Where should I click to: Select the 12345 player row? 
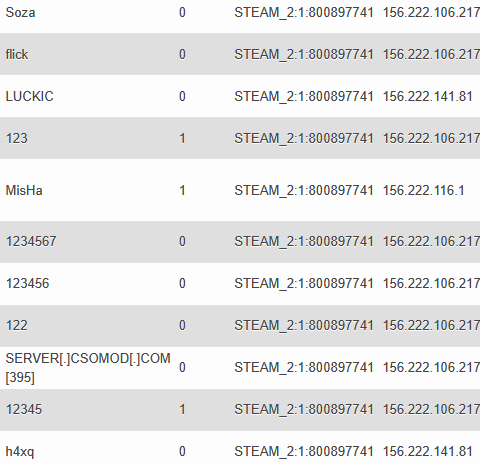tap(240, 410)
